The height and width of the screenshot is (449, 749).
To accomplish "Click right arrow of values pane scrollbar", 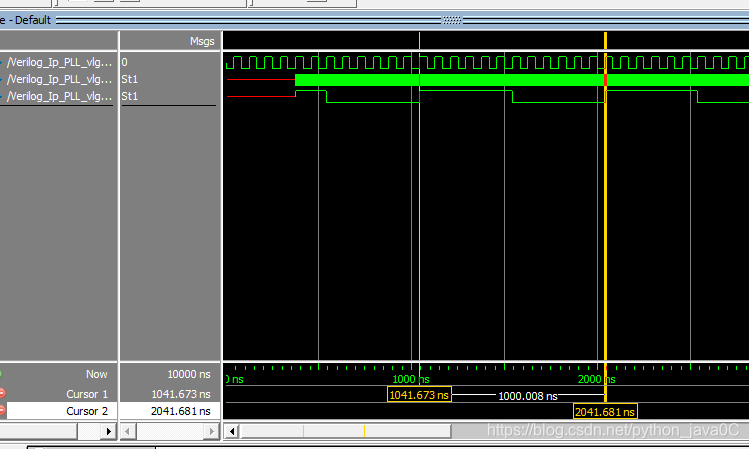I will (212, 432).
